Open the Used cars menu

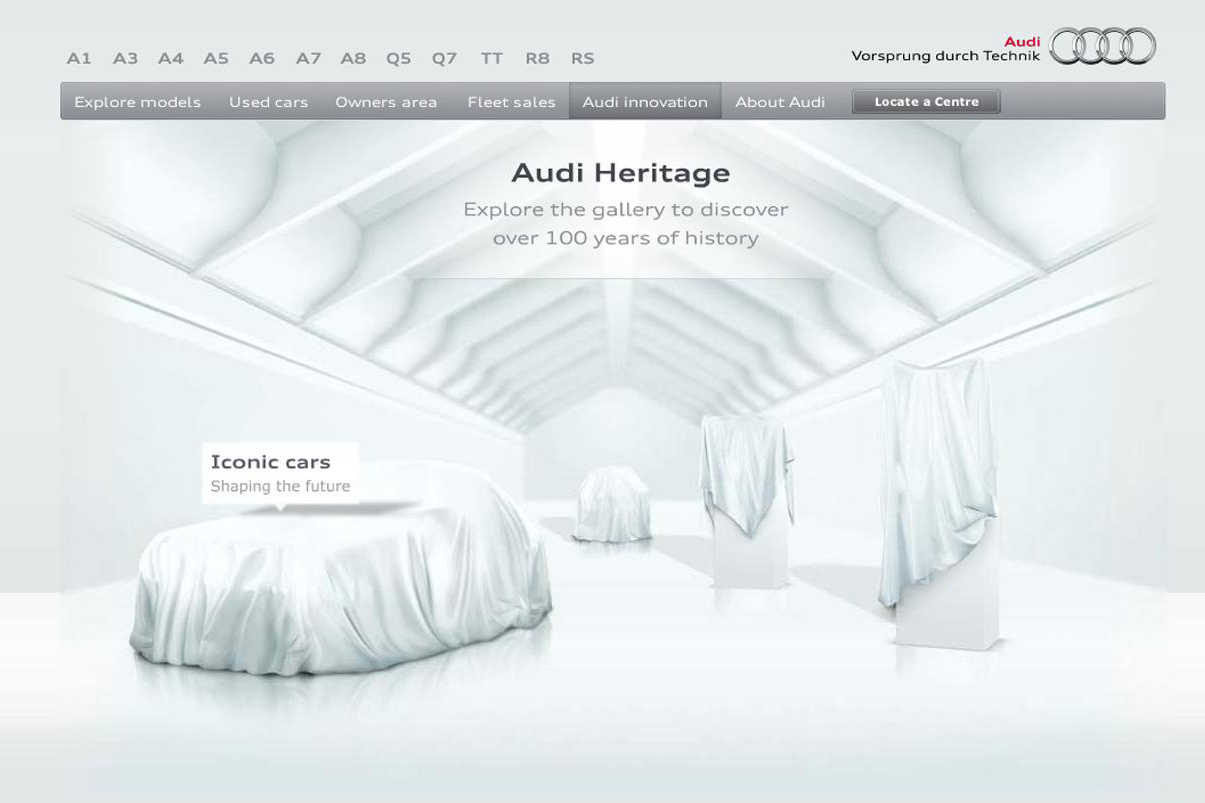tap(268, 102)
